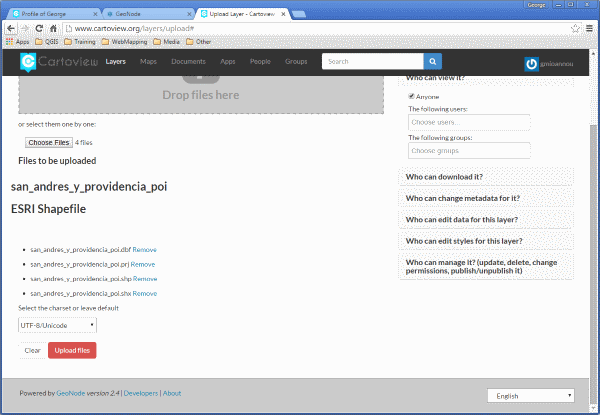600x415 pixels.
Task: Open the WebMapping bookmark folder
Action: 124,42
